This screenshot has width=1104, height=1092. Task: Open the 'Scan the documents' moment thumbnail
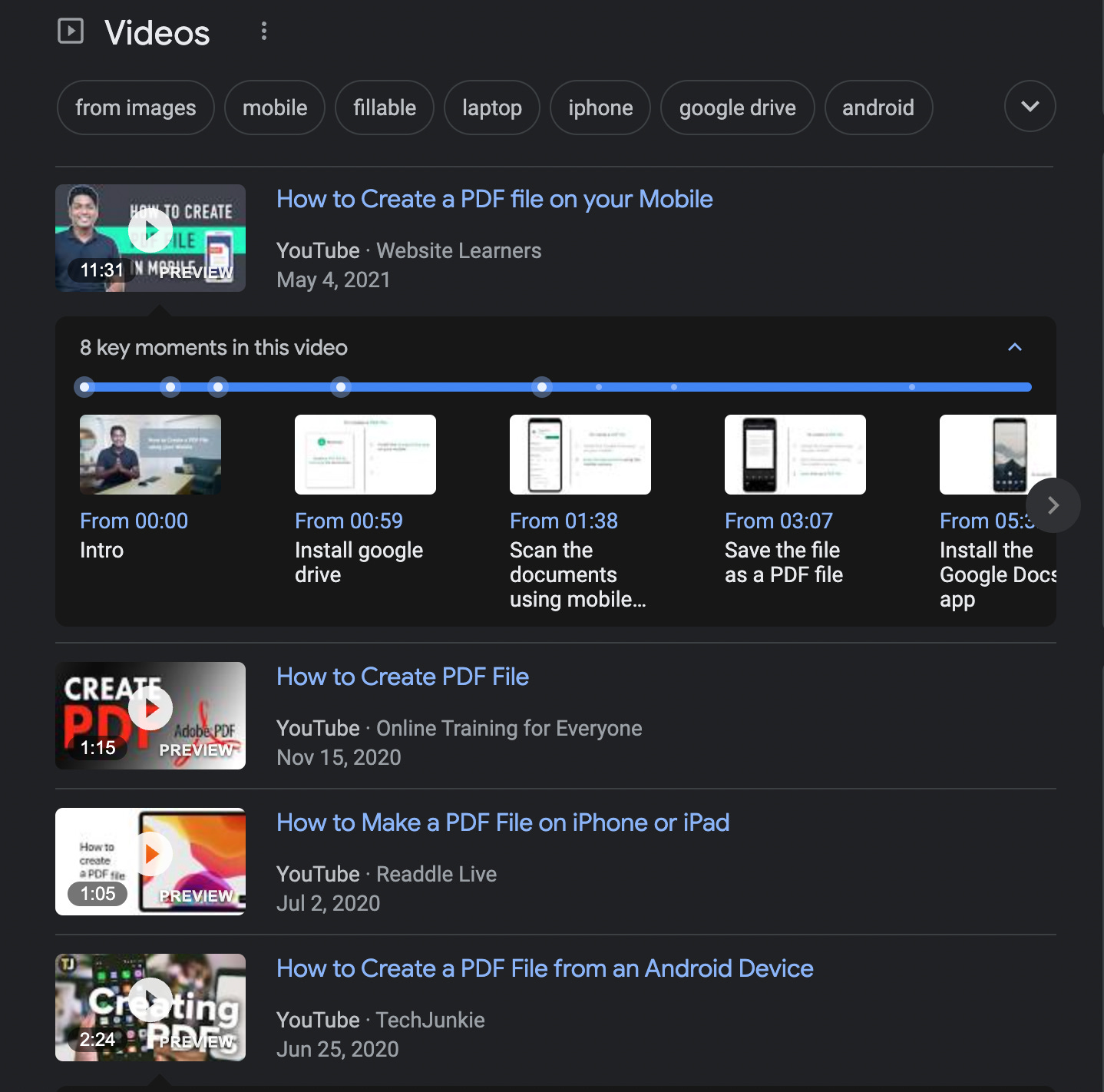point(580,455)
